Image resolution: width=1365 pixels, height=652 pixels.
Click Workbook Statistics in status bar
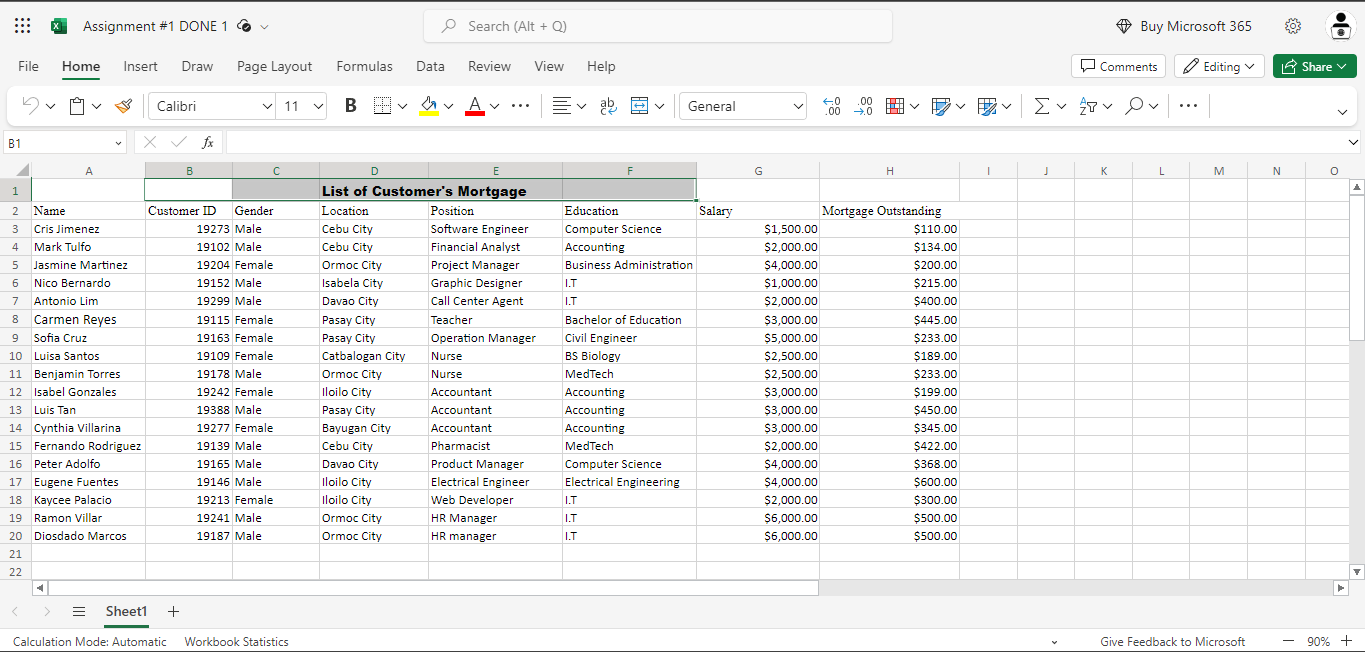click(x=236, y=642)
